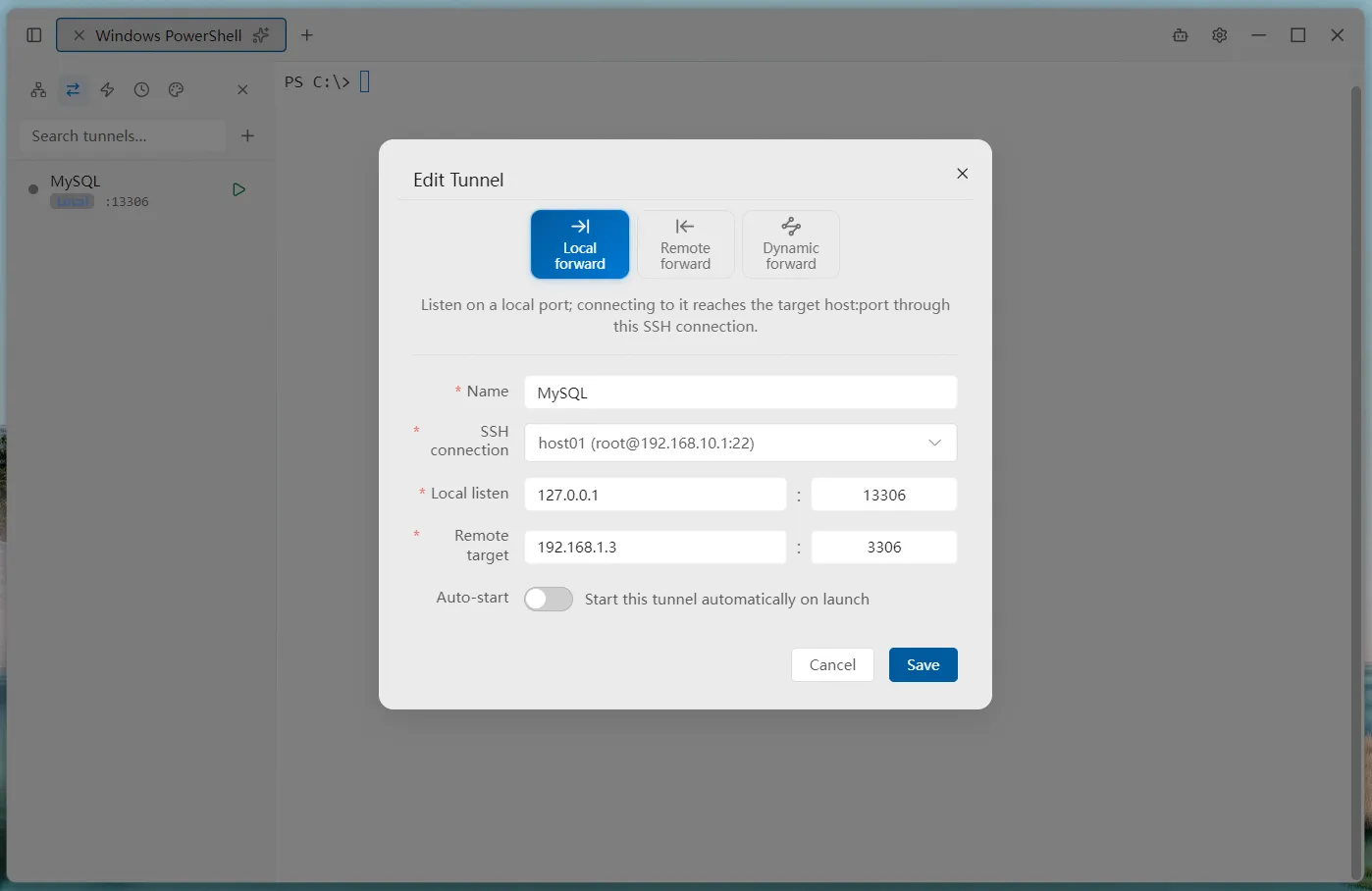
Task: Show history via the clock icon
Action: coord(141,89)
